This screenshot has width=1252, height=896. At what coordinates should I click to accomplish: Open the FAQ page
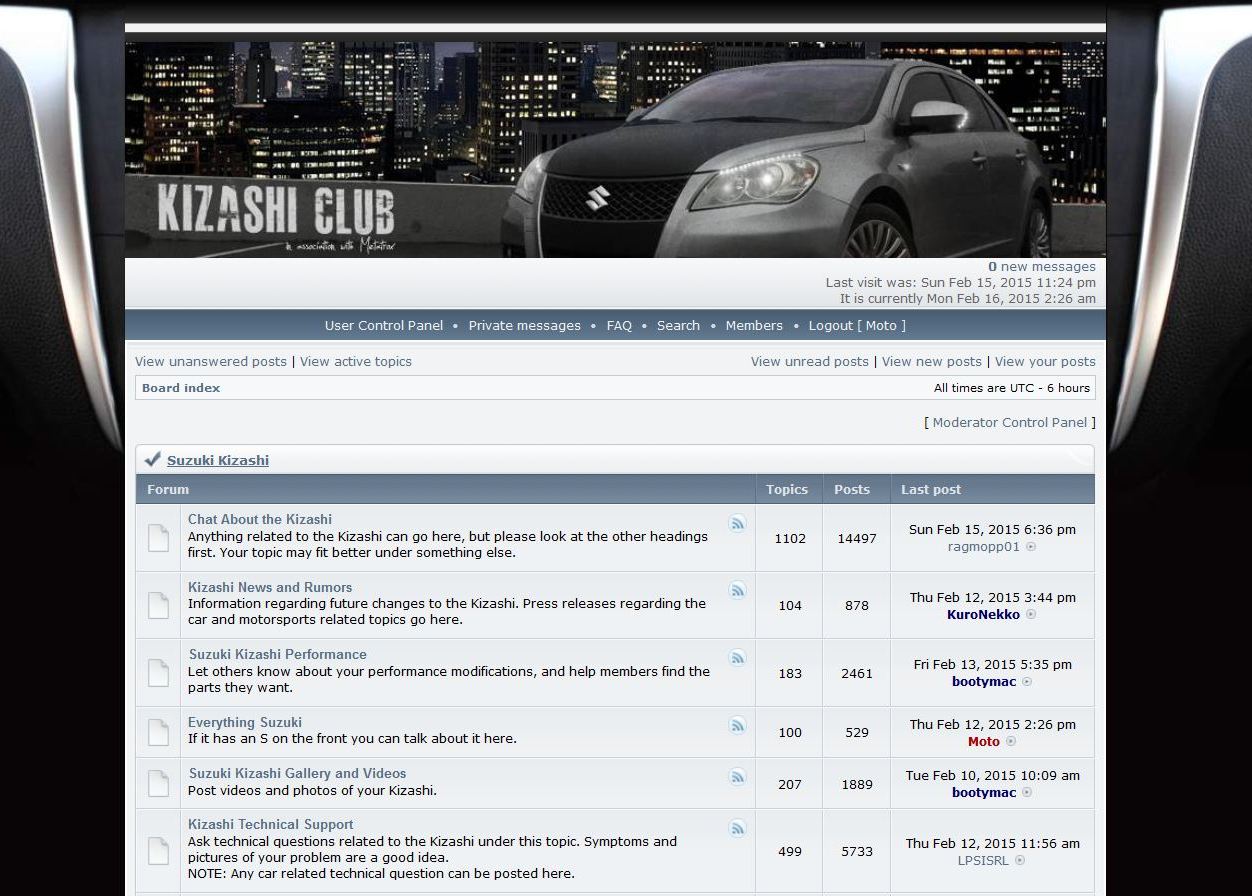point(619,325)
